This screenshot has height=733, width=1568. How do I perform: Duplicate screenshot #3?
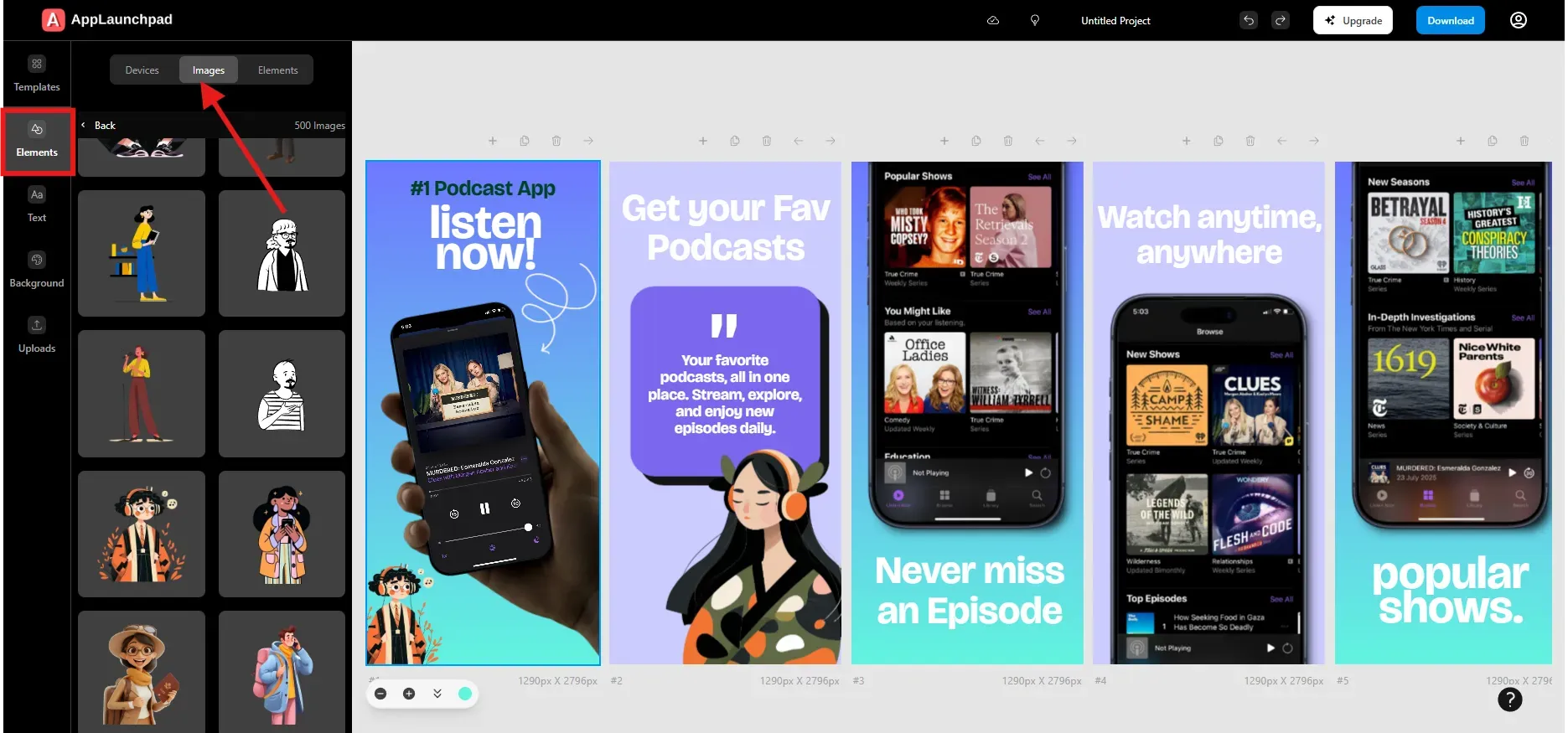click(x=976, y=141)
